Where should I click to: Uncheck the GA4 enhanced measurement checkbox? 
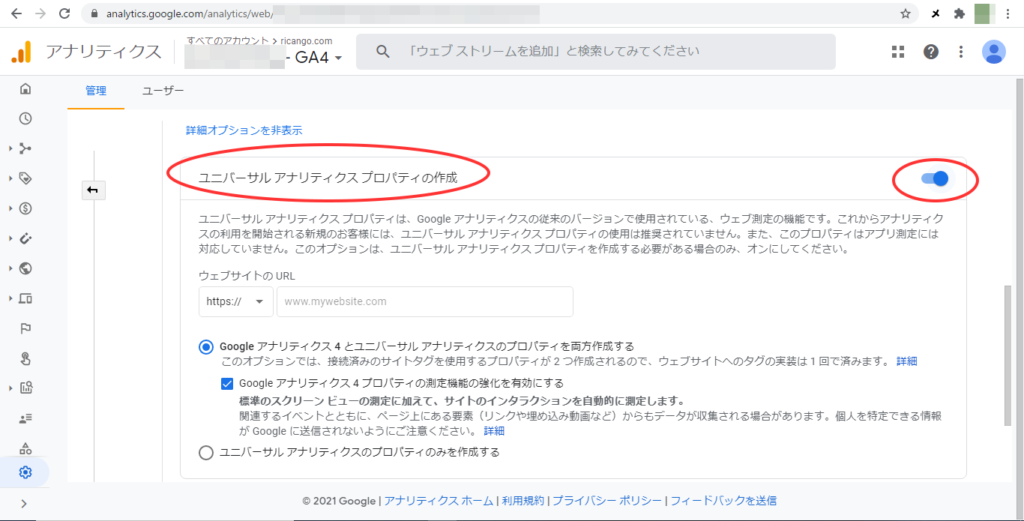pyautogui.click(x=227, y=383)
